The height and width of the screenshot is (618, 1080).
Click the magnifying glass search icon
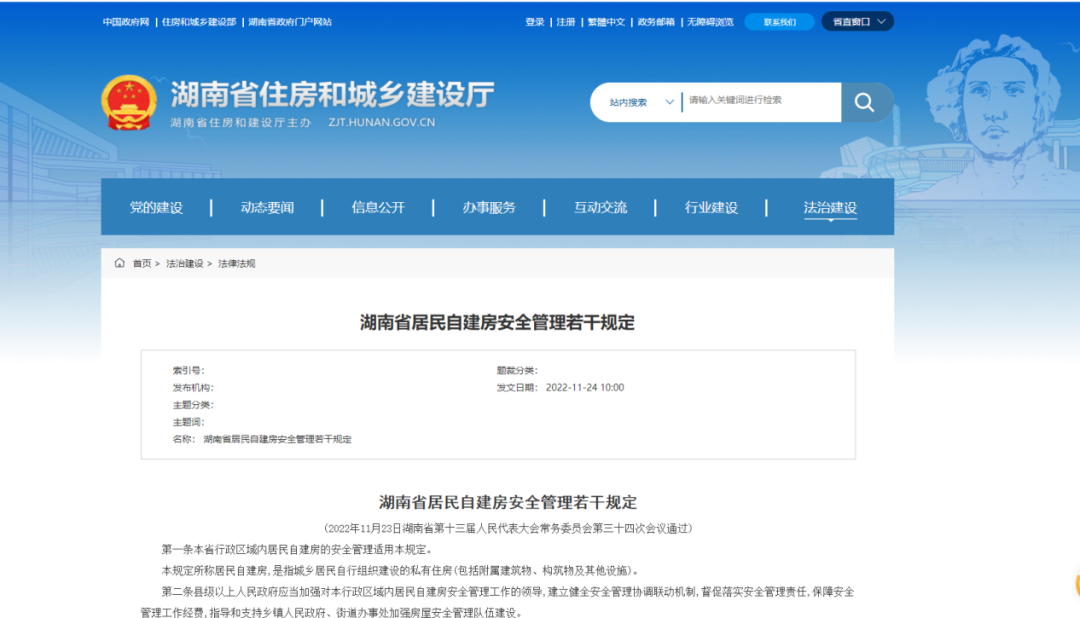865,102
